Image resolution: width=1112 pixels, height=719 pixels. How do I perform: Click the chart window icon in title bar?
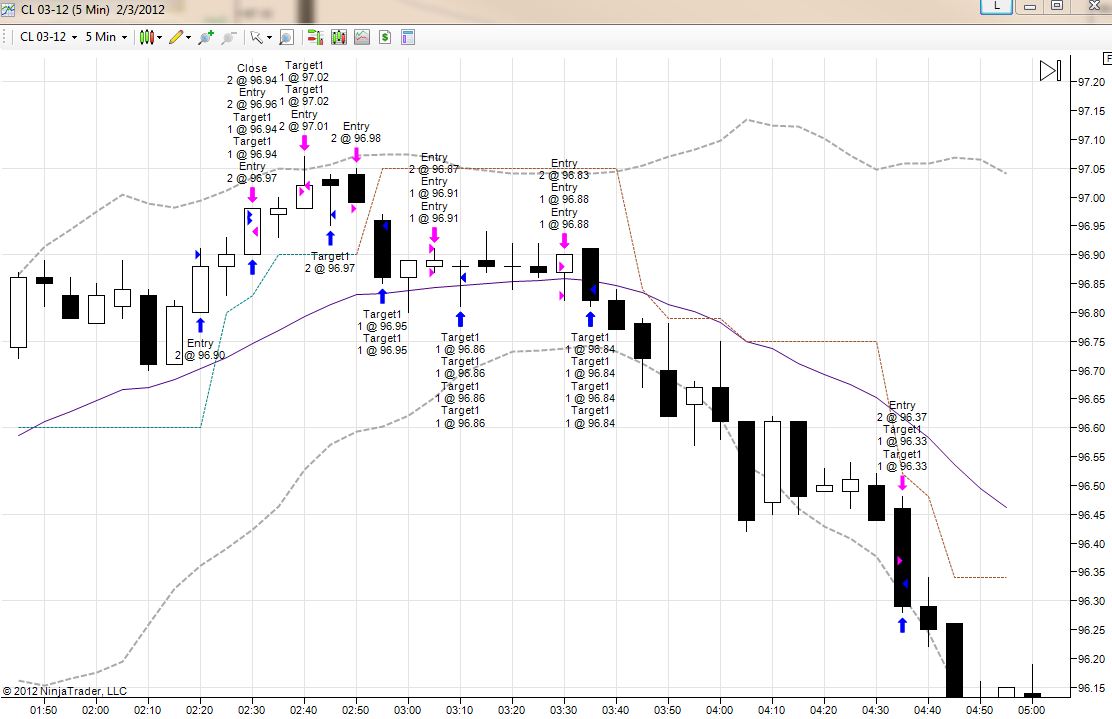coord(8,9)
